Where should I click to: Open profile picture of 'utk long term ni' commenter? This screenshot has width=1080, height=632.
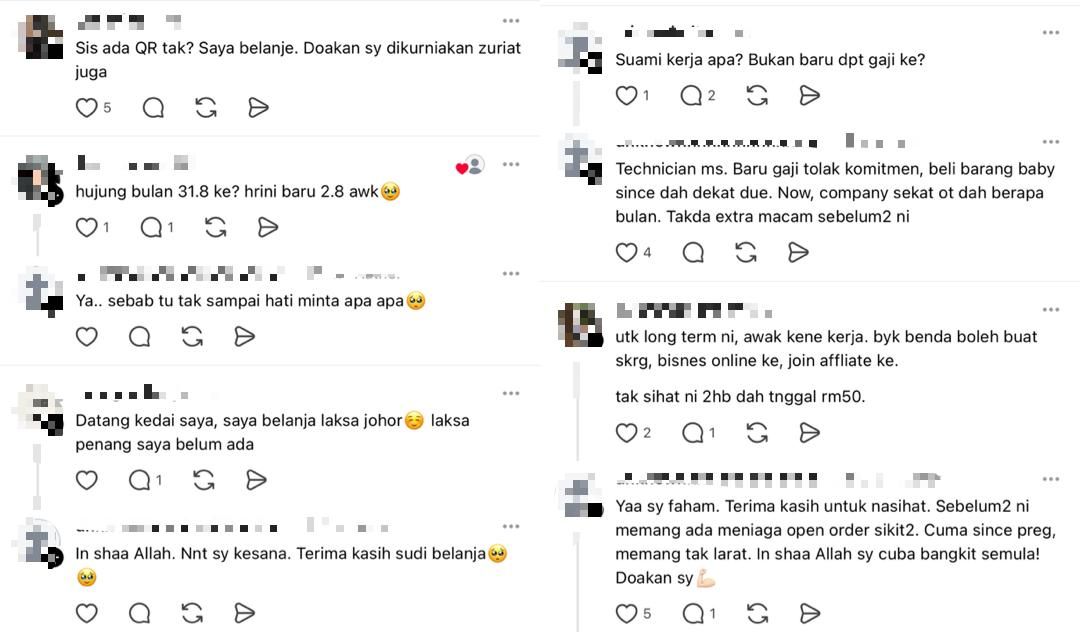[580, 325]
